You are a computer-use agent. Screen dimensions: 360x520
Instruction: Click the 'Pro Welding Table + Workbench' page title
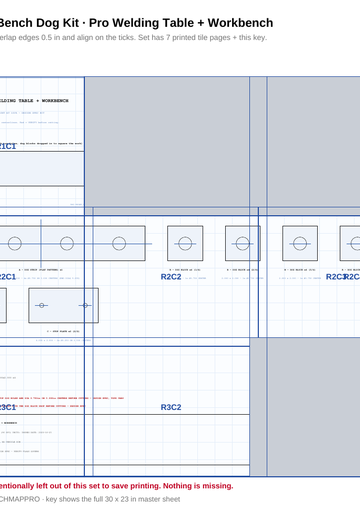pyautogui.click(x=181, y=23)
